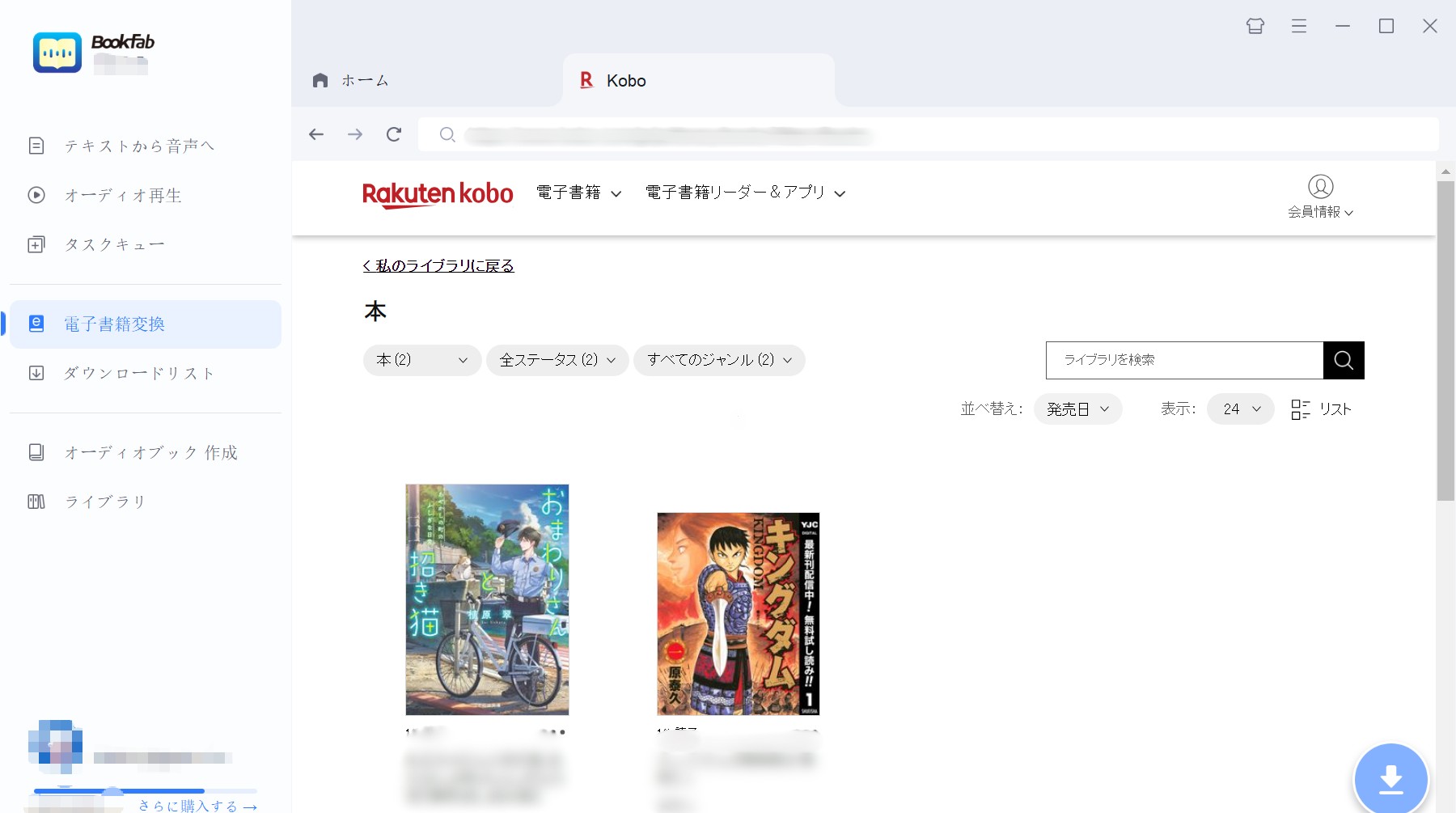
Task: Select タスクキュー in sidebar
Action: (146, 244)
